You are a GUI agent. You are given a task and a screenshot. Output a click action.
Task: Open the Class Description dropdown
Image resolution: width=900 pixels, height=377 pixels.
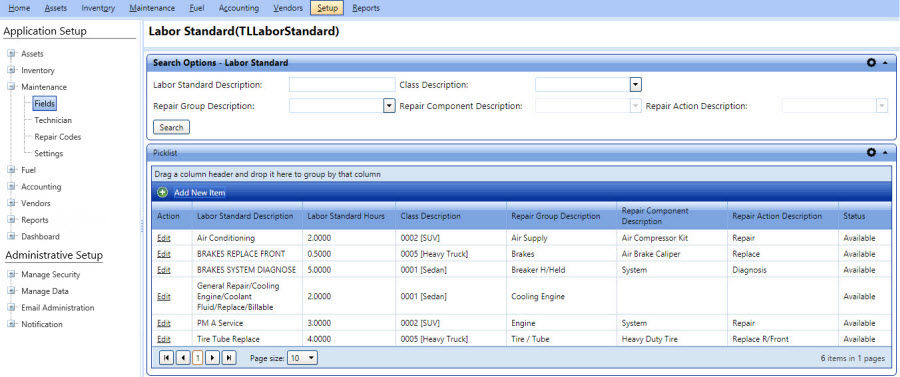635,85
